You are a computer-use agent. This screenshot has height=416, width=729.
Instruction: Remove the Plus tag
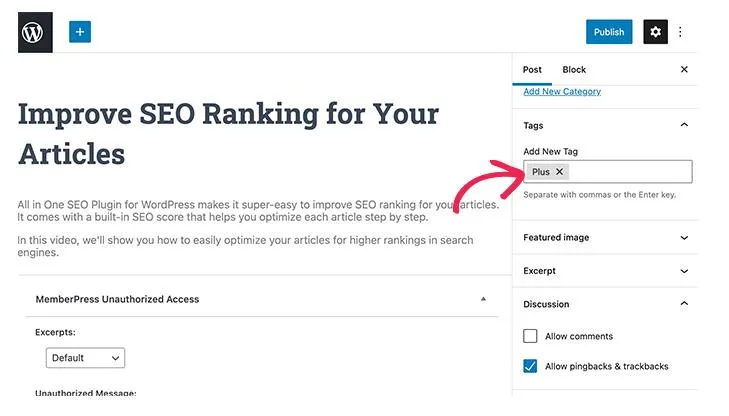[x=559, y=172]
